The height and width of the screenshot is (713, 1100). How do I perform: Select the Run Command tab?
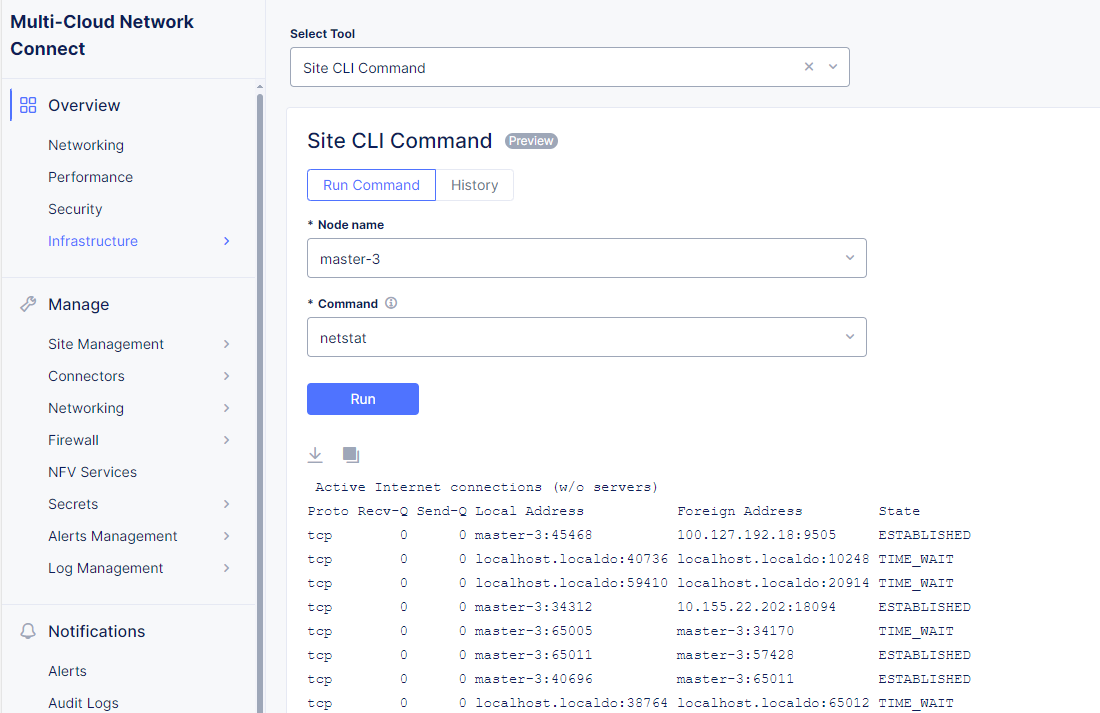point(371,185)
